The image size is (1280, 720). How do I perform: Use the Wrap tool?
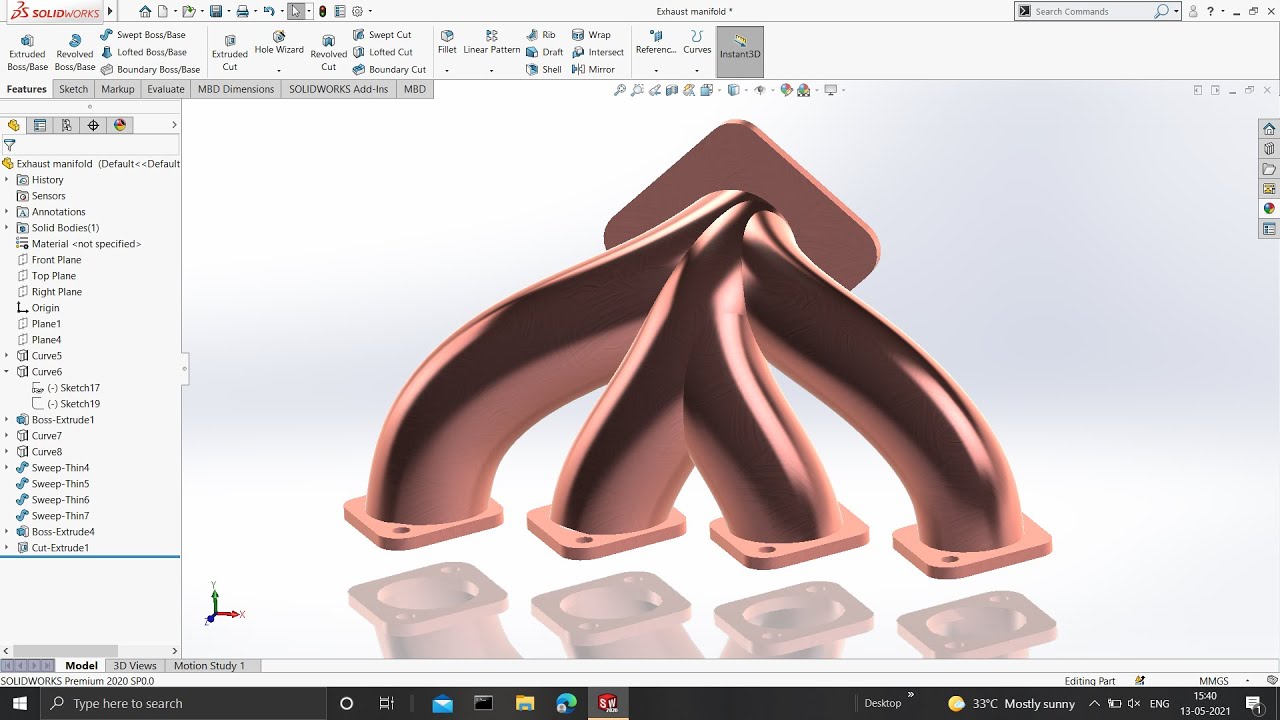tap(591, 35)
